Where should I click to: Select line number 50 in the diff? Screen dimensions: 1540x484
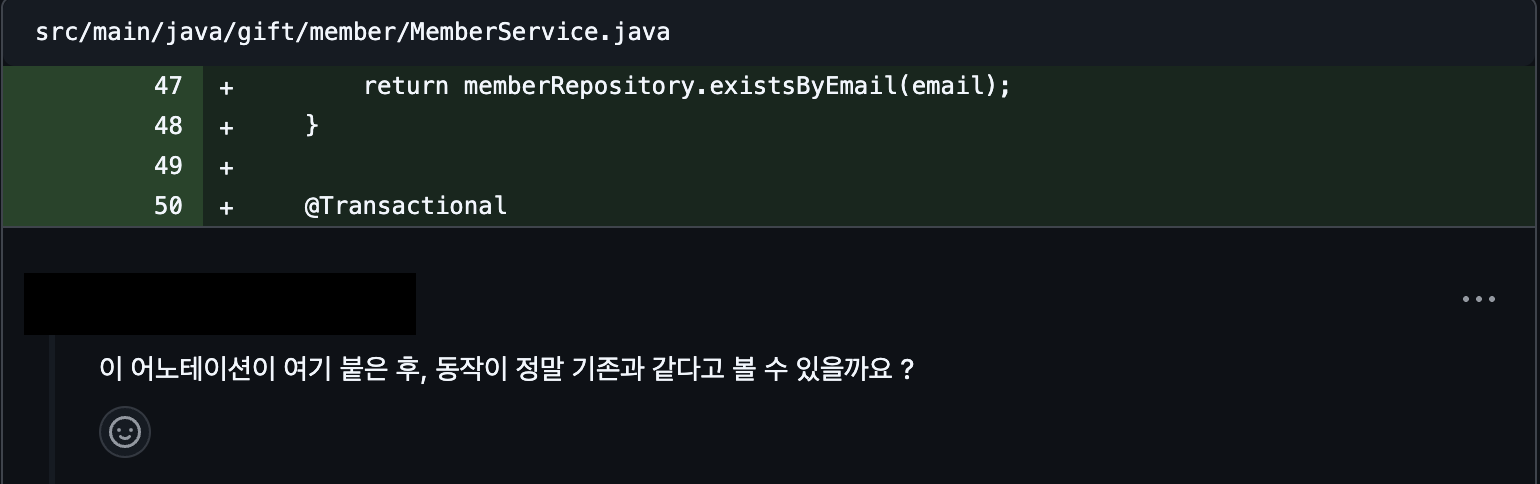[x=168, y=206]
